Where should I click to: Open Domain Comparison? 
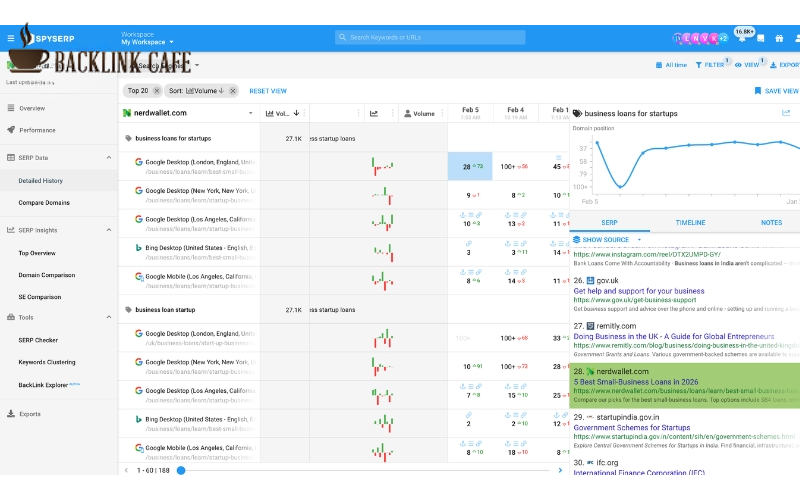tap(46, 275)
